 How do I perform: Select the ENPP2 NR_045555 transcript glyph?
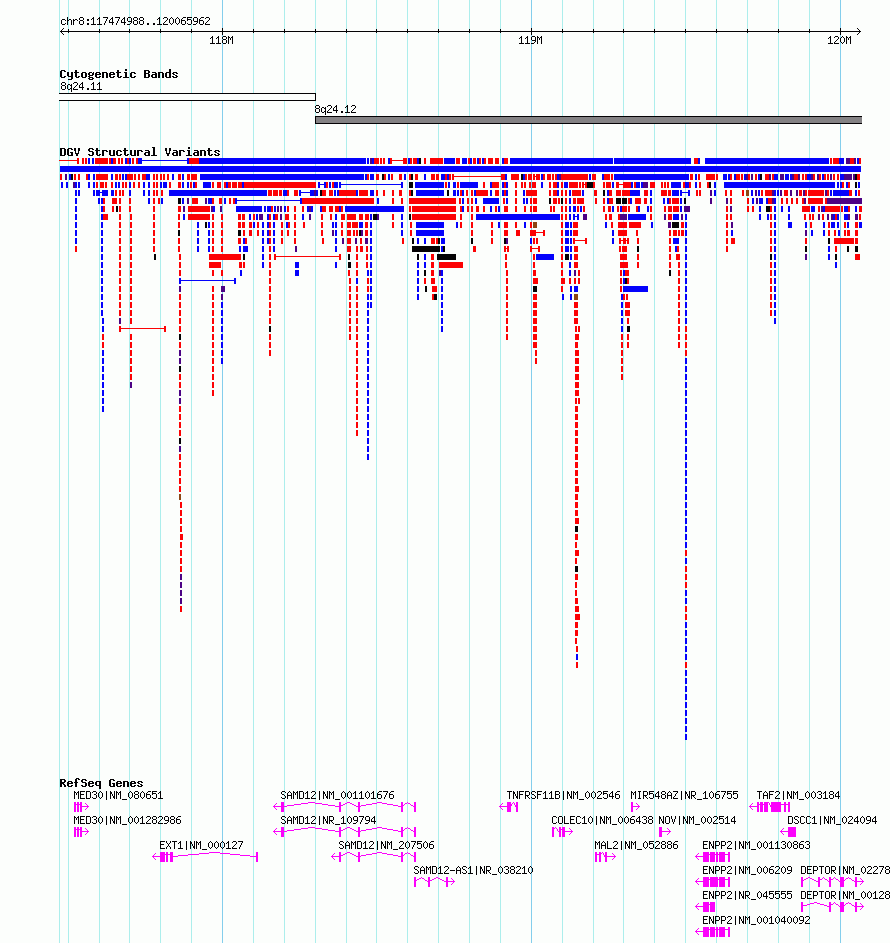pos(705,907)
